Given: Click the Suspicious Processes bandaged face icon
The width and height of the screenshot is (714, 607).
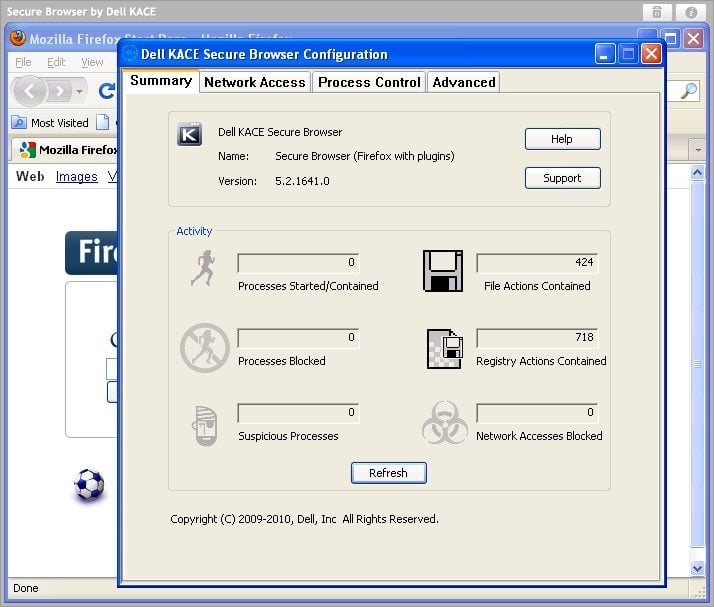Looking at the screenshot, I should (x=203, y=424).
